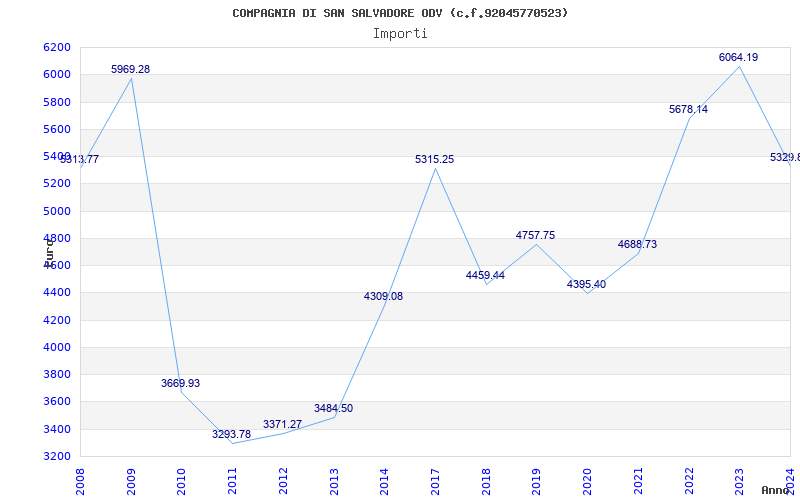Click the 2012 x-axis year label

coord(283,482)
